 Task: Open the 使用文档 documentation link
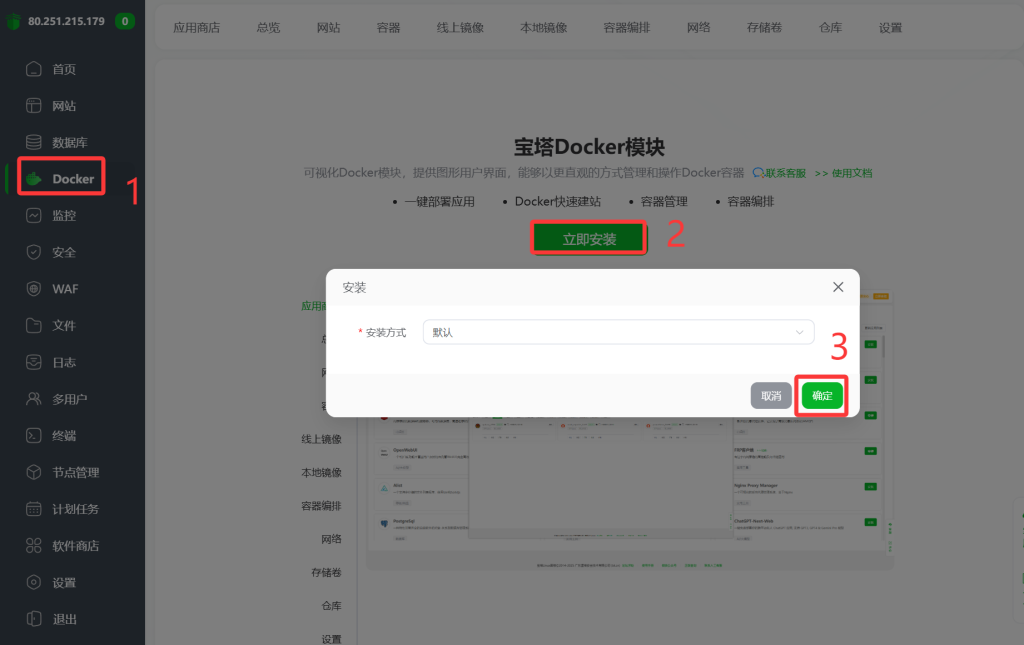pos(850,172)
